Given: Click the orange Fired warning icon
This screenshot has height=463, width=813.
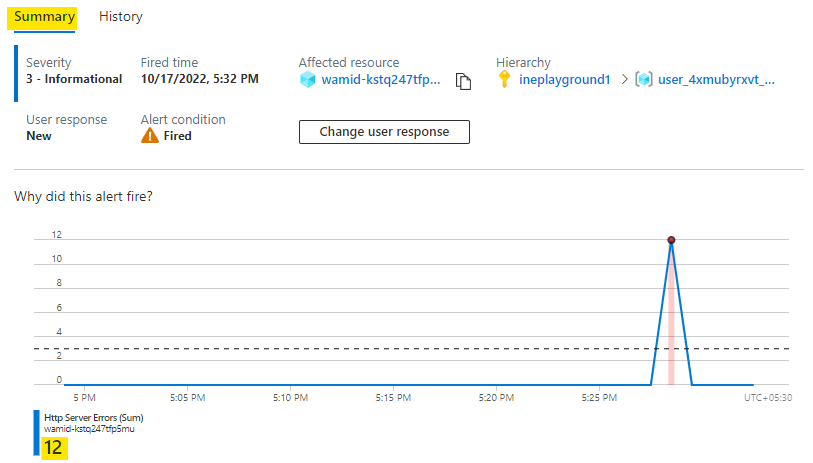Looking at the screenshot, I should [150, 136].
